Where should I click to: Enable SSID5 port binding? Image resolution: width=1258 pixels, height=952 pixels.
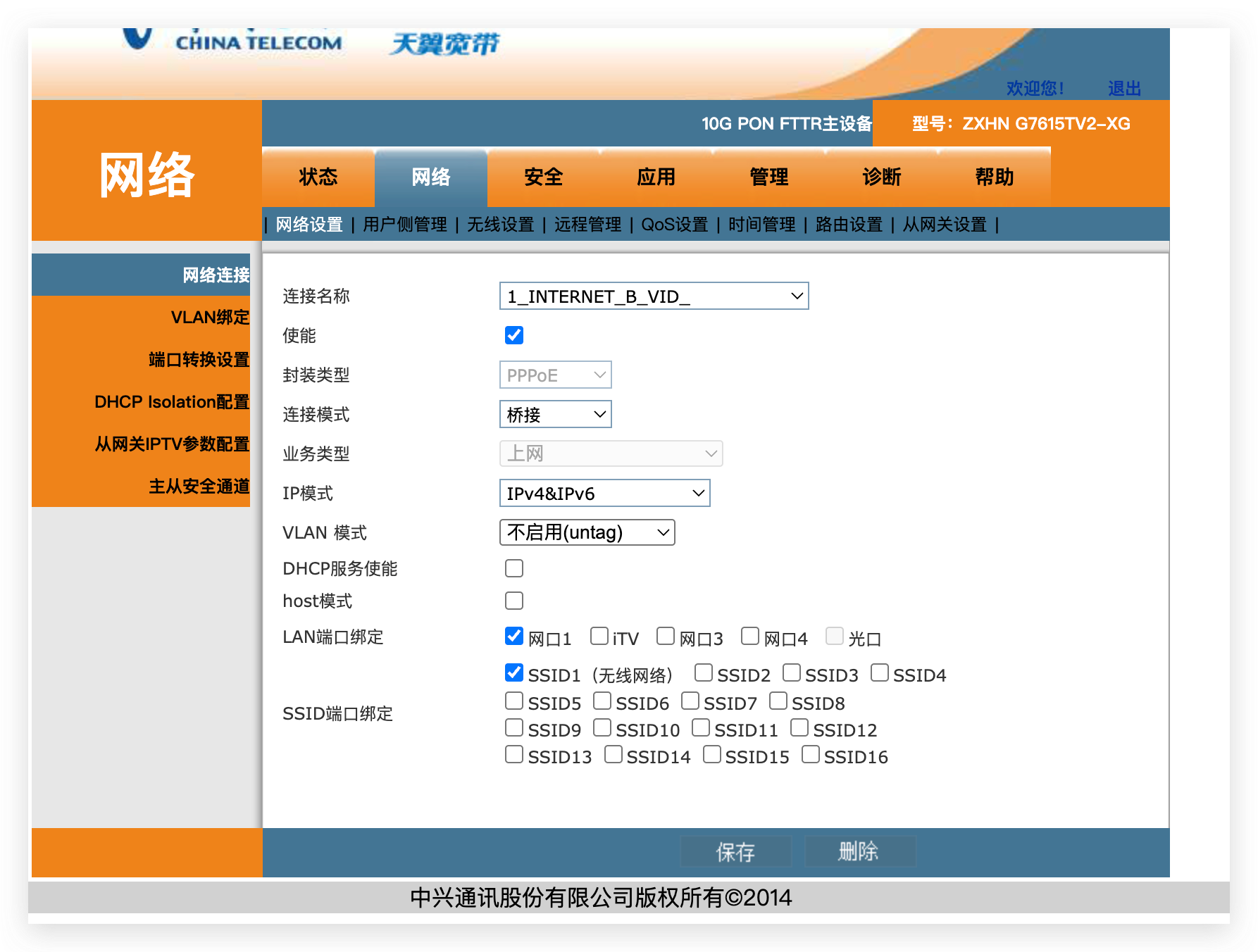[514, 701]
